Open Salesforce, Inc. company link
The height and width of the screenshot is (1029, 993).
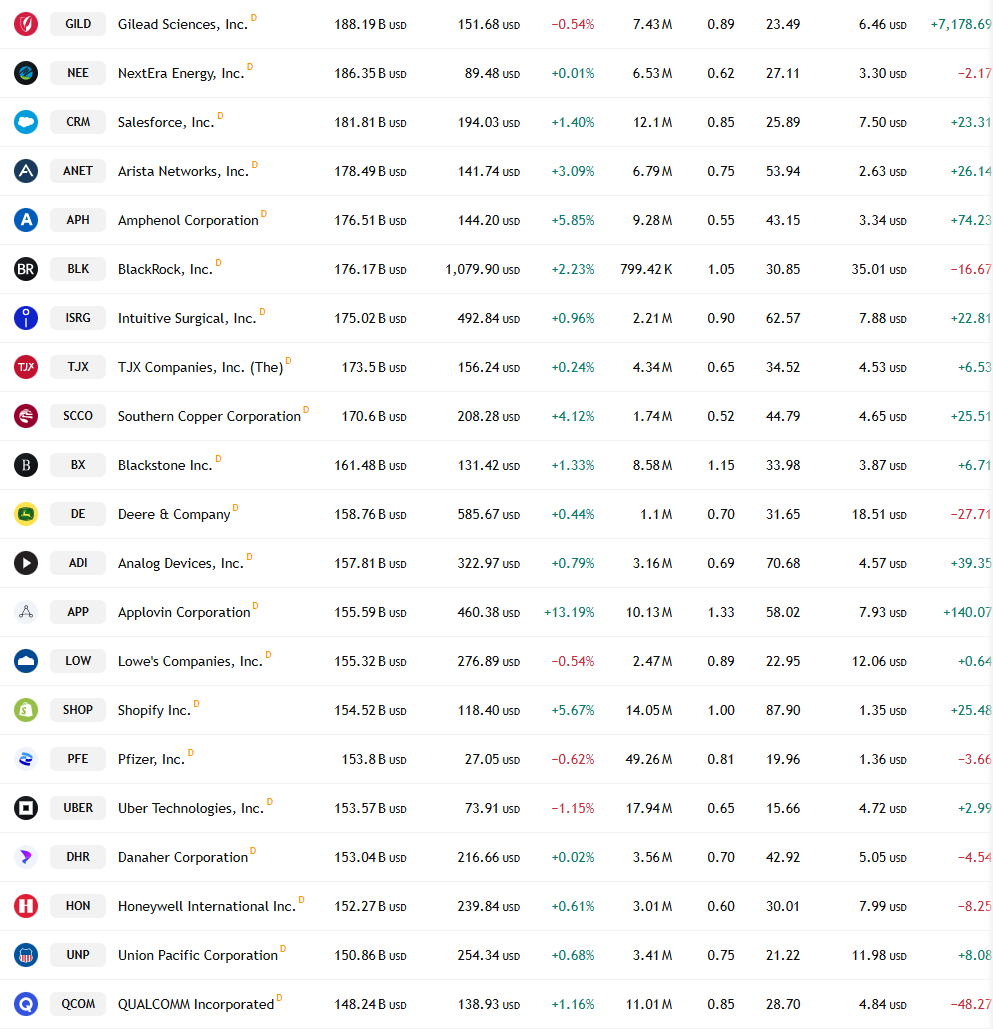tap(166, 123)
